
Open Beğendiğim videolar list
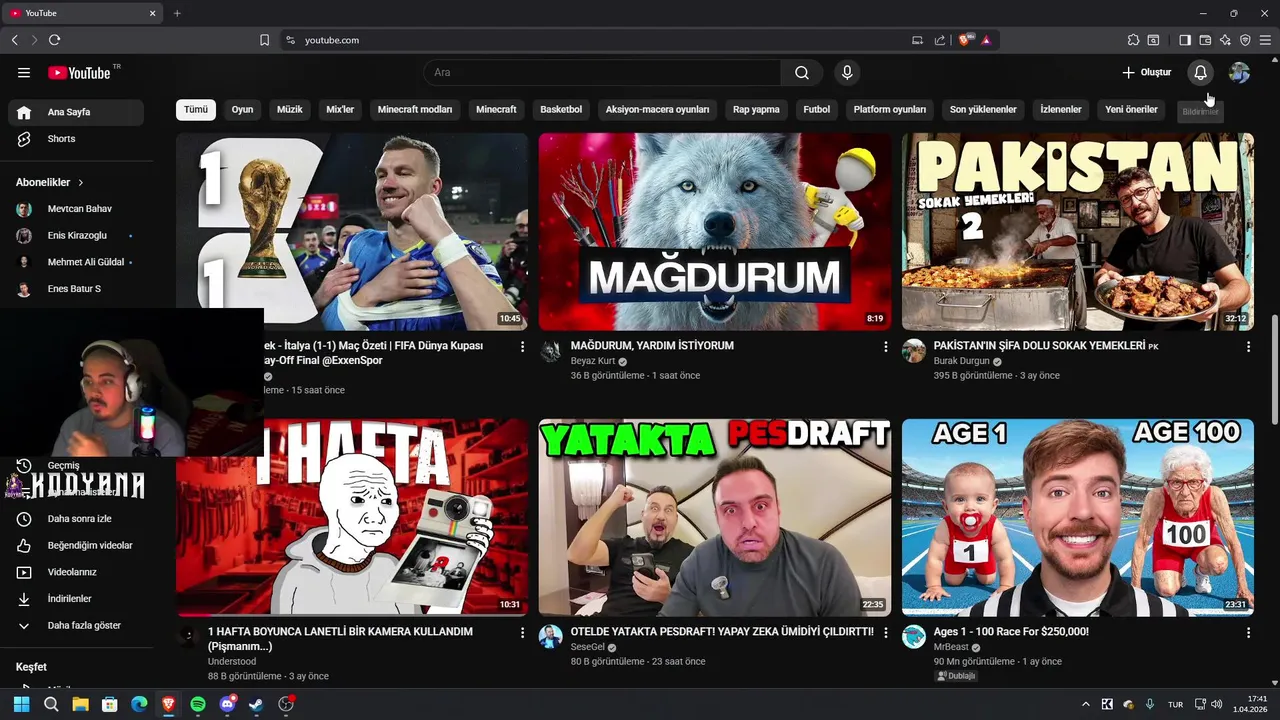coord(76,546)
